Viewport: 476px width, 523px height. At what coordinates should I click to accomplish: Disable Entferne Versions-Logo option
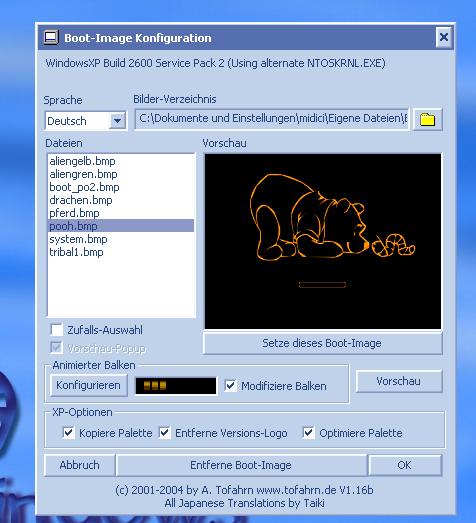click(164, 433)
